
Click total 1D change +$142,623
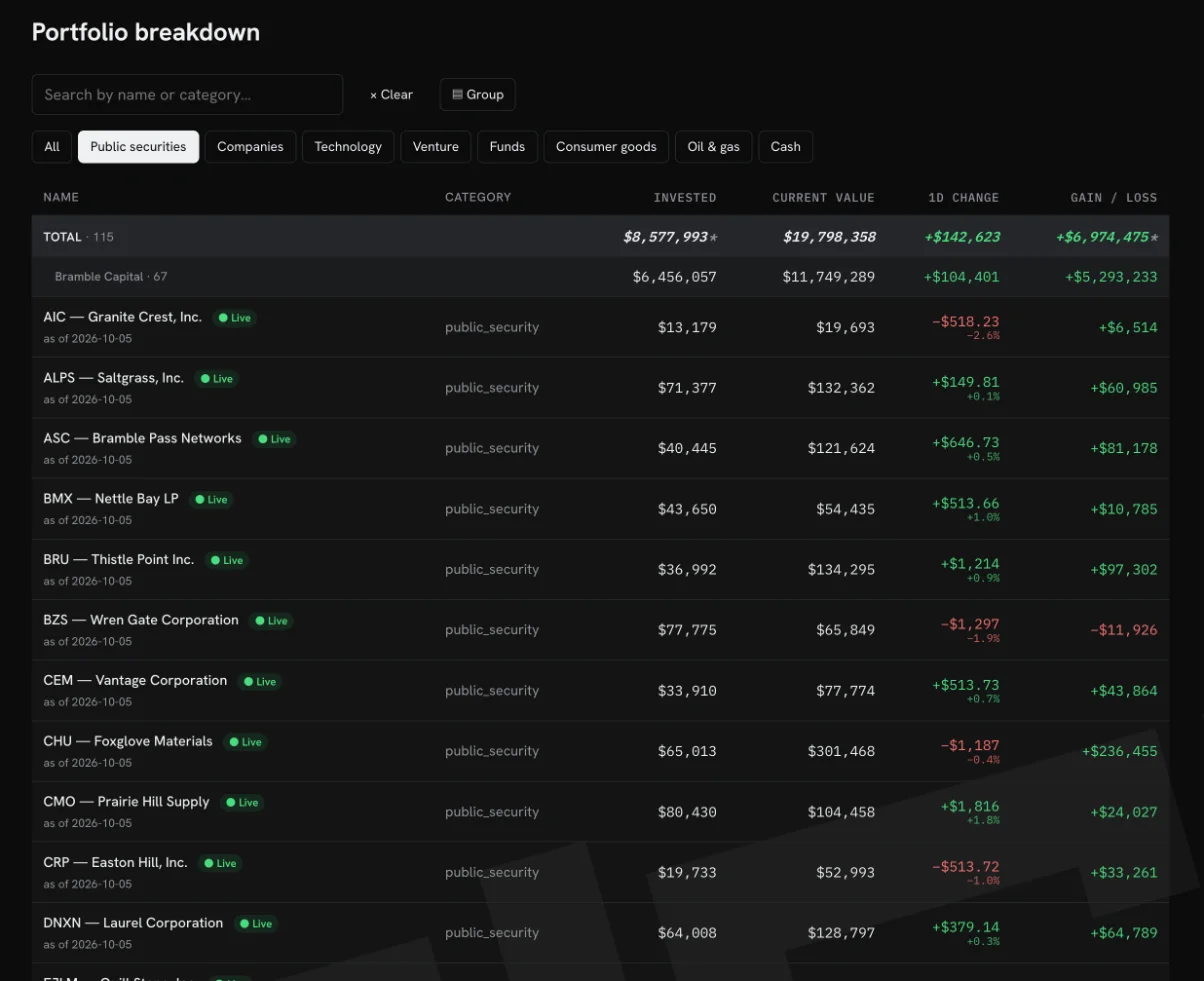click(962, 237)
